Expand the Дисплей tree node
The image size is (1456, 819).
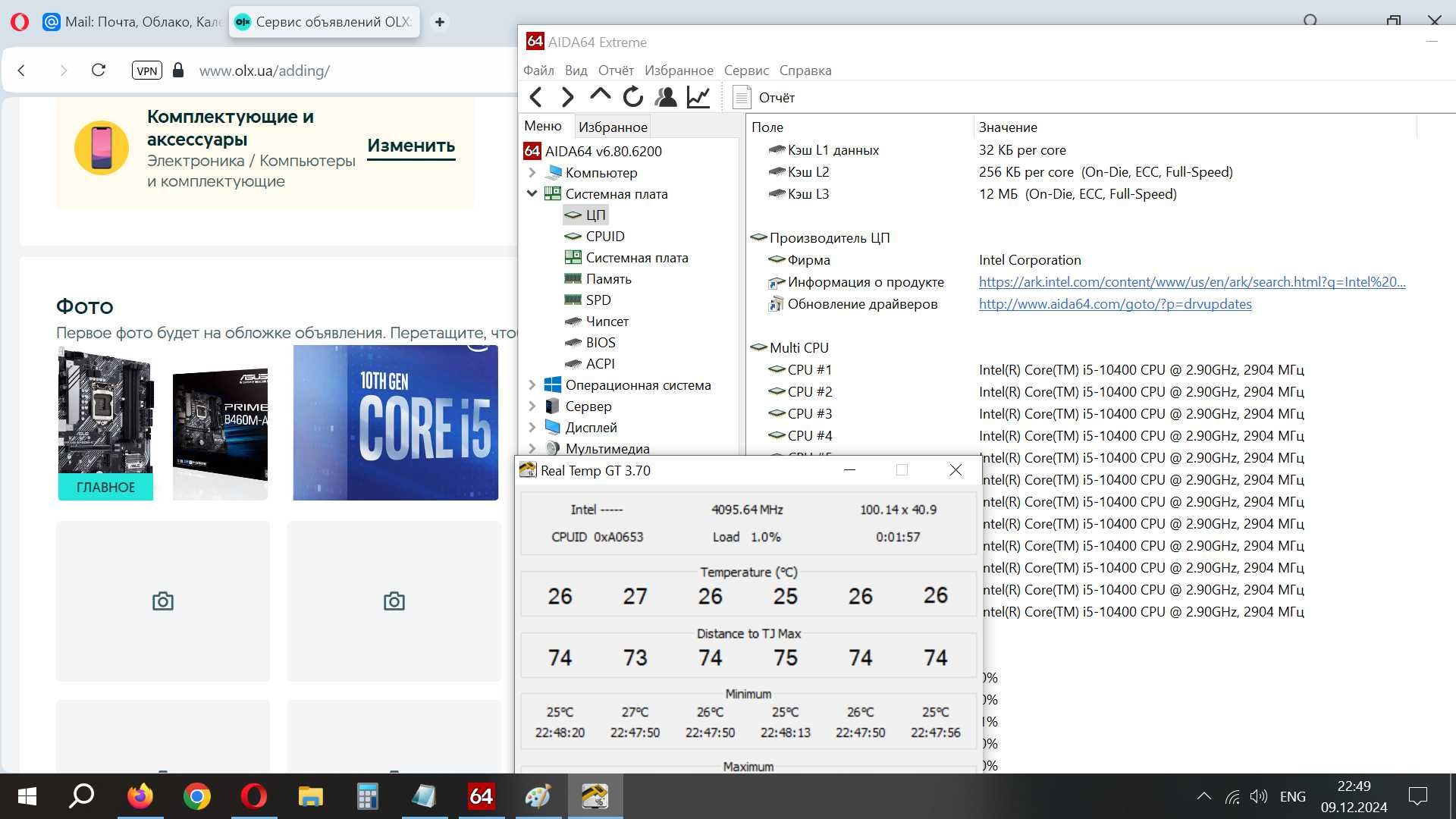(532, 427)
